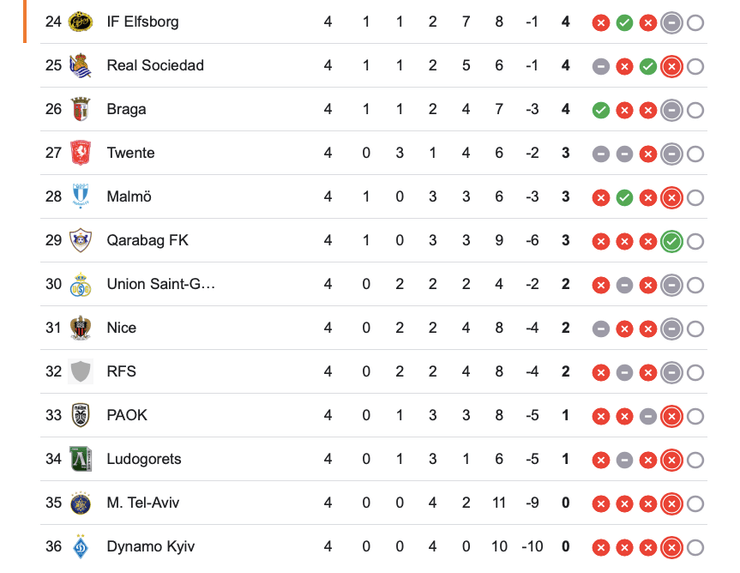Viewport: 740px width, 573px height.
Task: Click the Braga team logo
Action: [80, 109]
